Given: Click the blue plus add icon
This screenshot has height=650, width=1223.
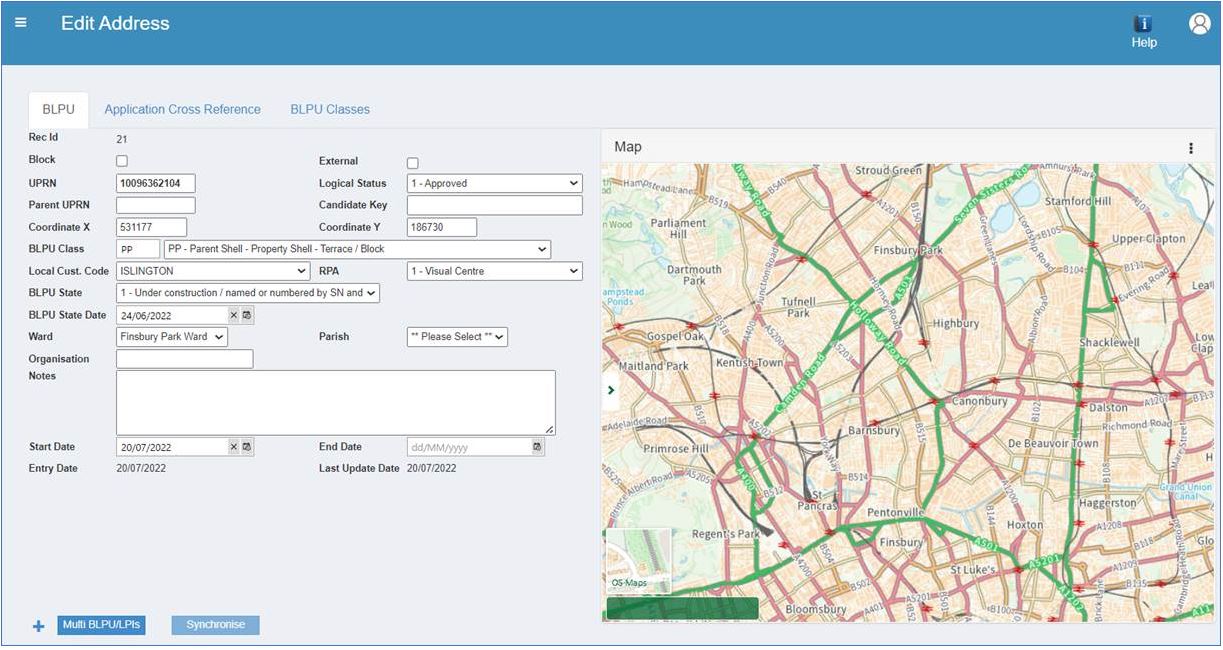Looking at the screenshot, I should click(39, 626).
